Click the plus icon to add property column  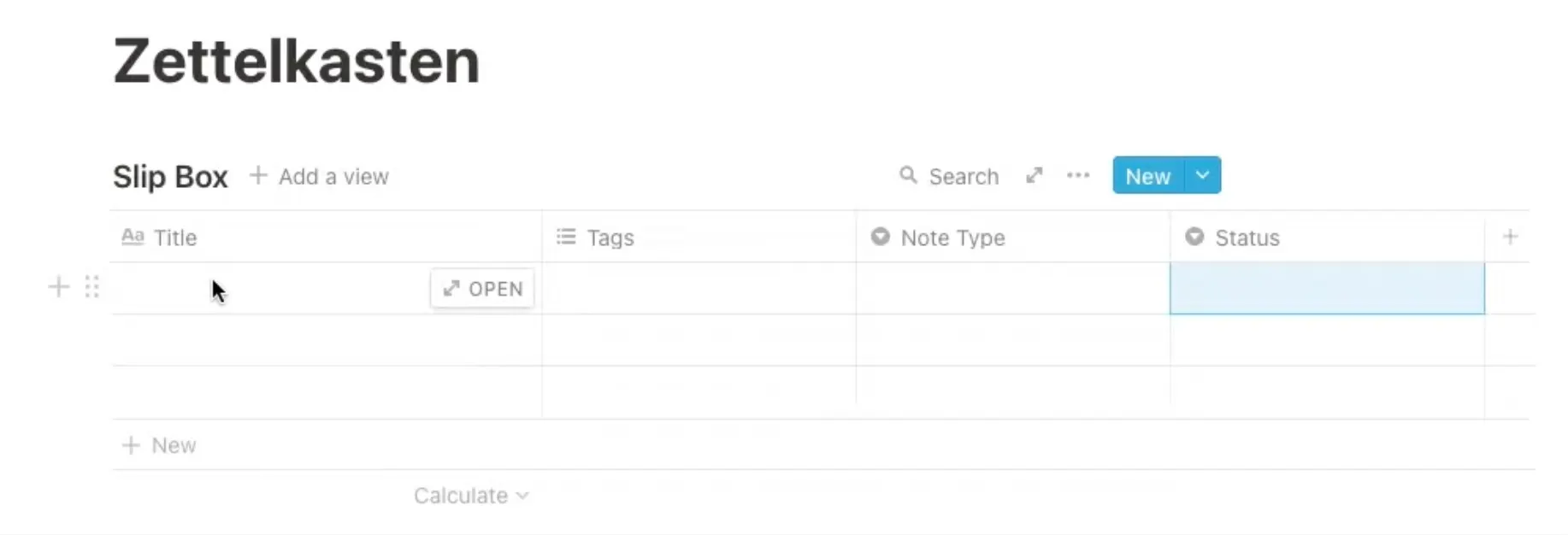coord(1510,237)
